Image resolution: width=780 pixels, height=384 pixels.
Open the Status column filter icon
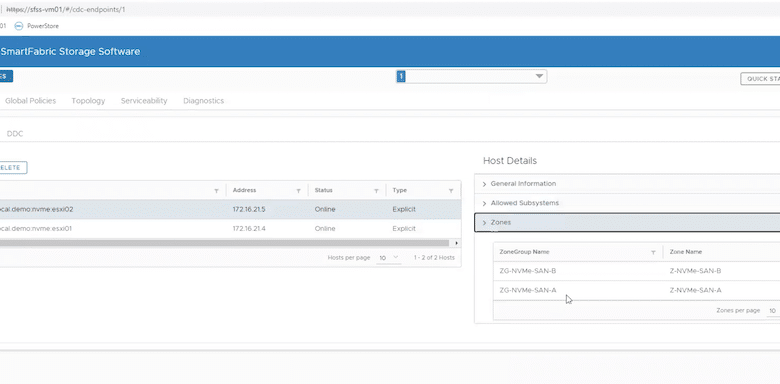tap(376, 191)
